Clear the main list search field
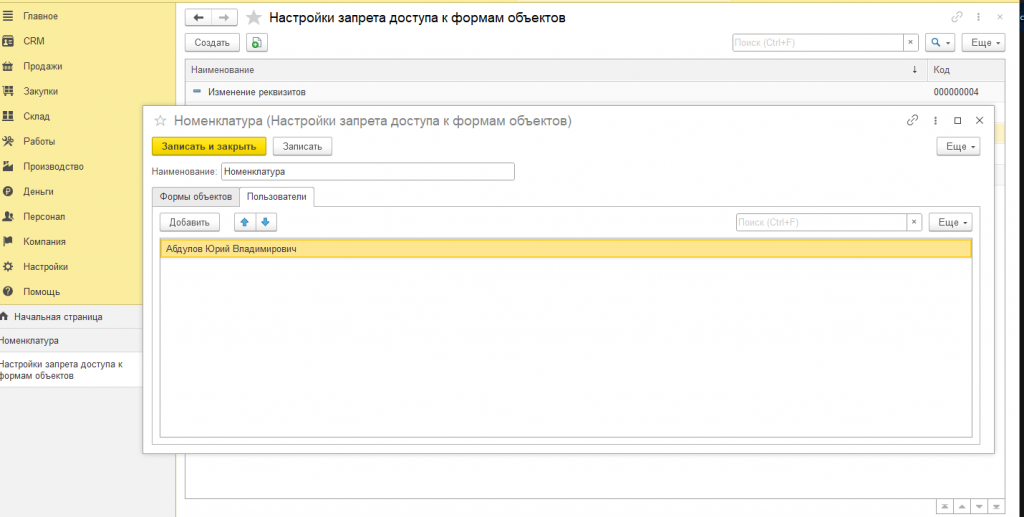This screenshot has width=1024, height=517. (911, 42)
